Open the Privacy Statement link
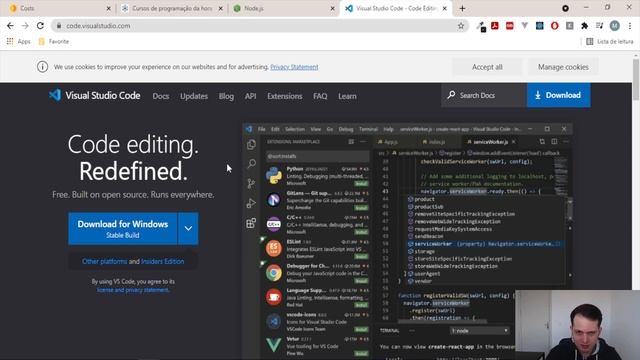Image resolution: width=640 pixels, height=360 pixels. [x=294, y=67]
